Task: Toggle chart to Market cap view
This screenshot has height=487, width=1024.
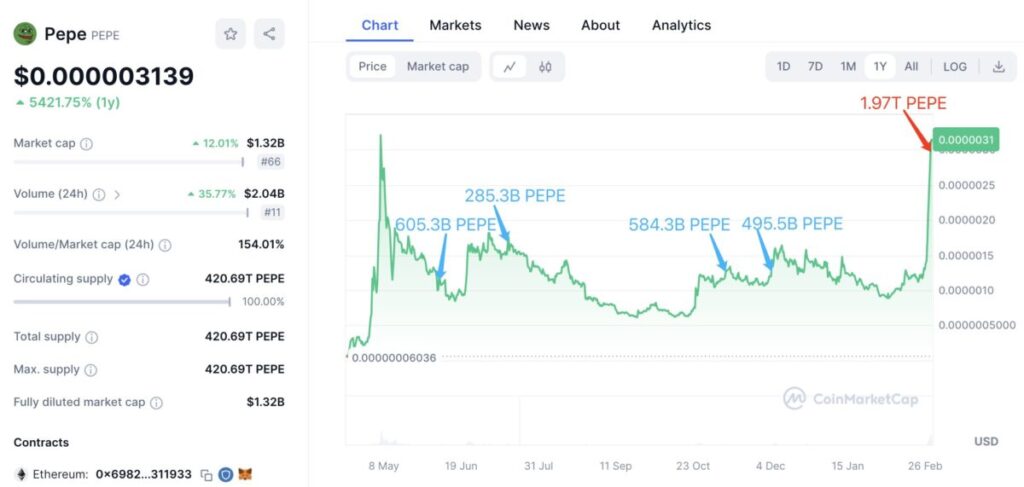Action: coord(437,67)
